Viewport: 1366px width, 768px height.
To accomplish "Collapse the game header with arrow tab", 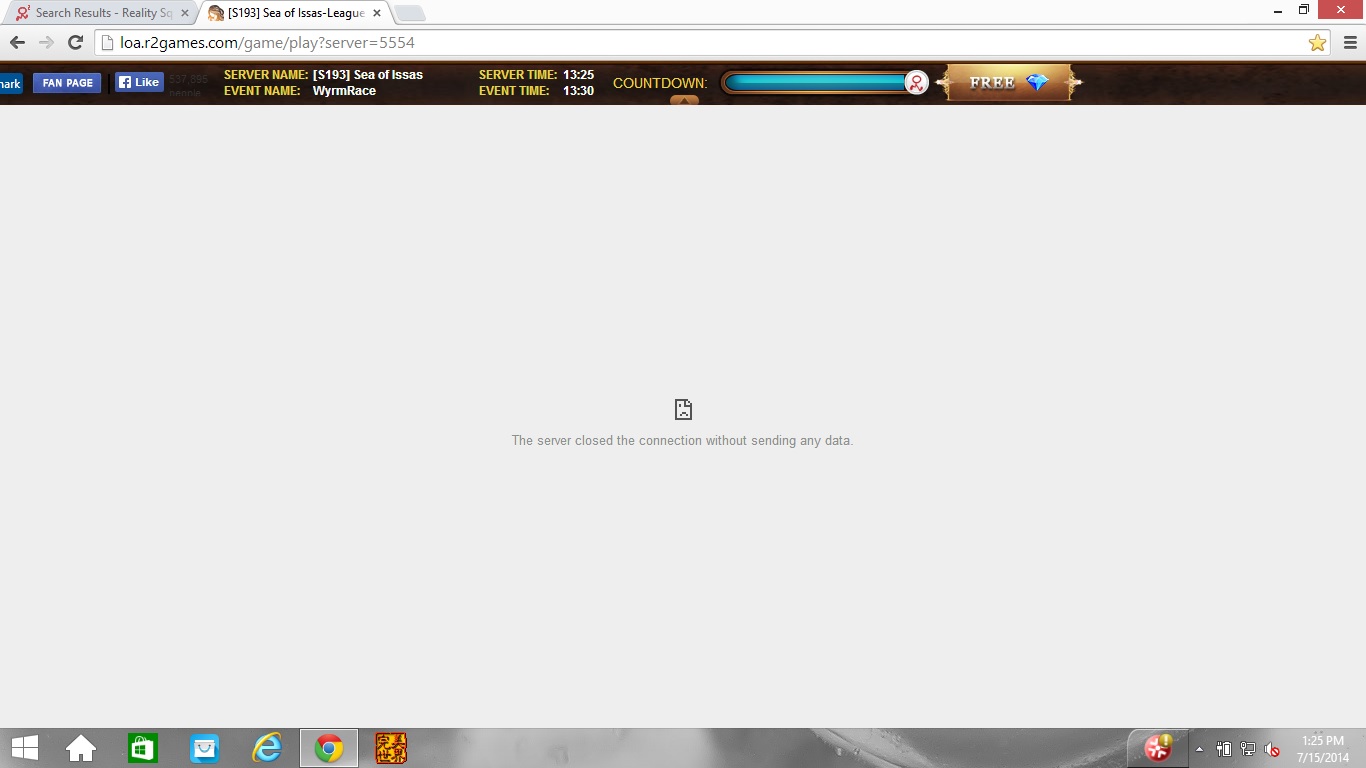I will 684,100.
